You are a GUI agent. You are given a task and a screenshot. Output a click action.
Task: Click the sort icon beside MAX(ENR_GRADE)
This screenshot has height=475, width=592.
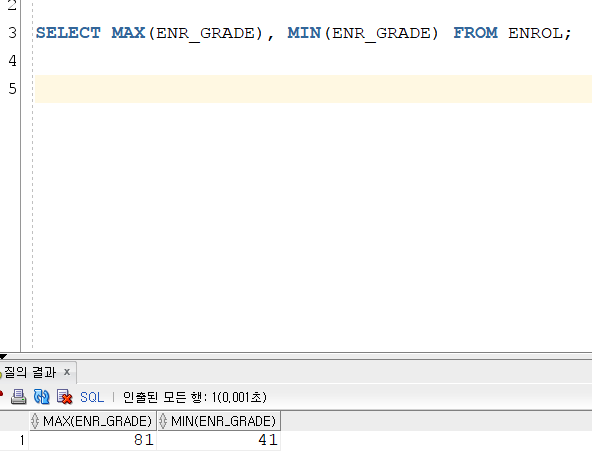tap(35, 421)
